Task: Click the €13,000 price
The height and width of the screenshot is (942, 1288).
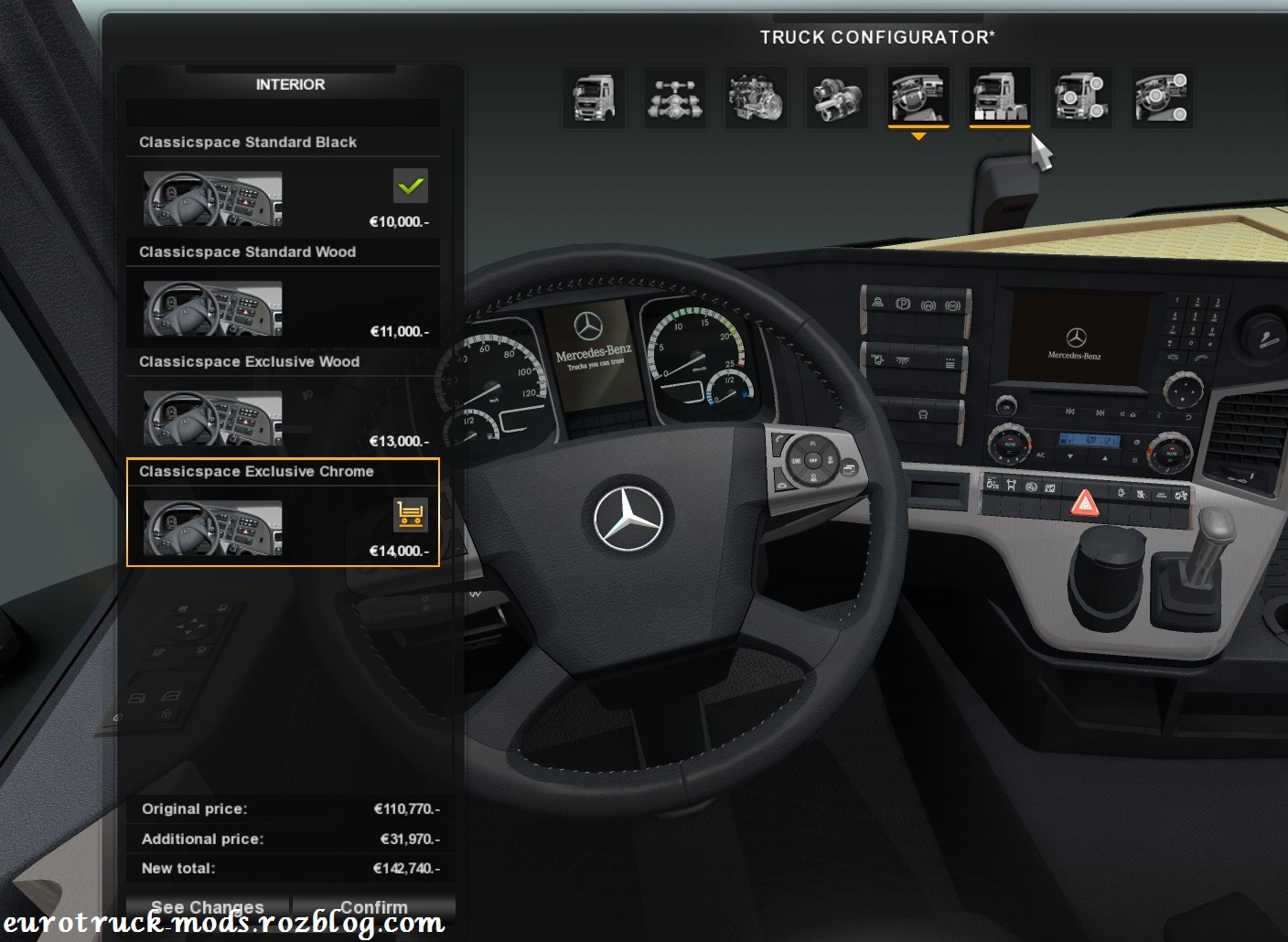Action: (399, 441)
